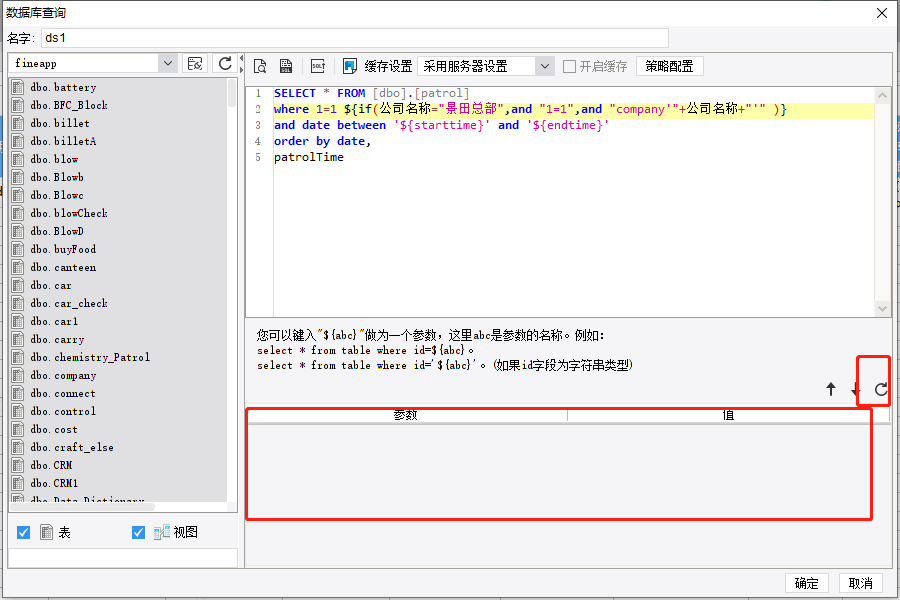Click patrolTime on SQL line 5

click(x=309, y=157)
